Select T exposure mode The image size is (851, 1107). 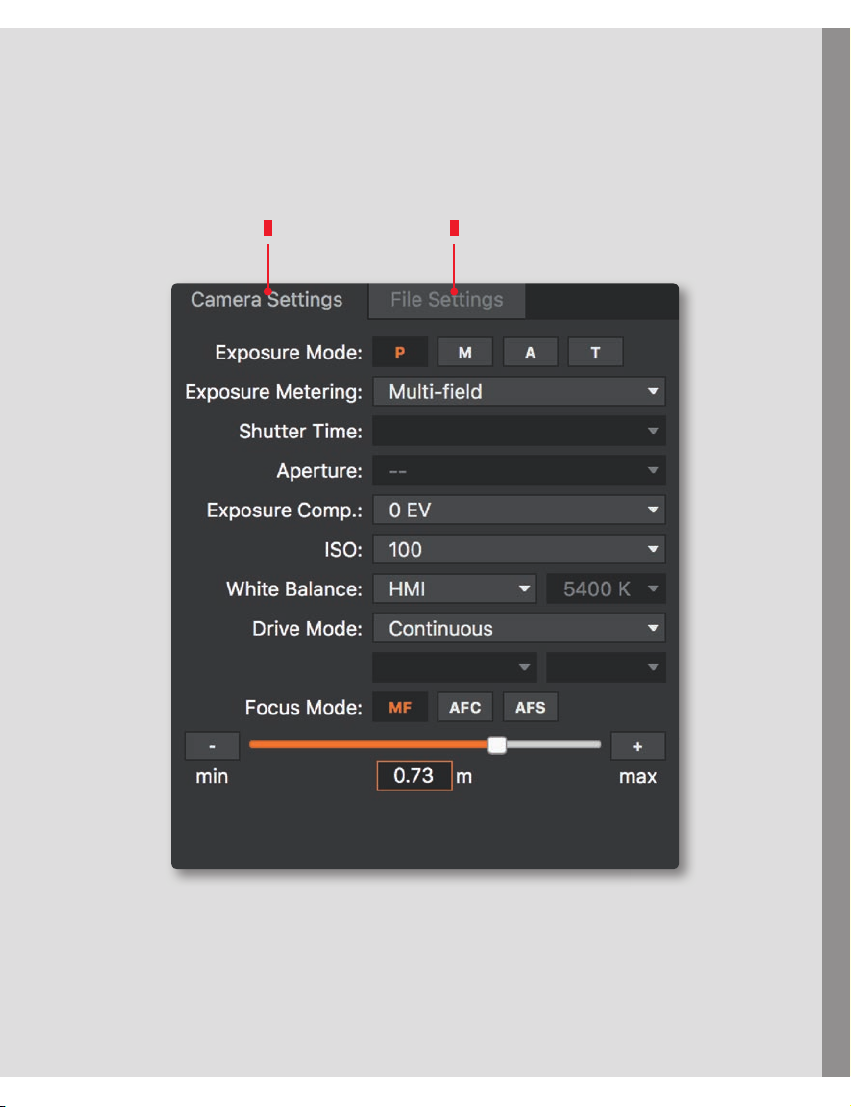pyautogui.click(x=595, y=352)
